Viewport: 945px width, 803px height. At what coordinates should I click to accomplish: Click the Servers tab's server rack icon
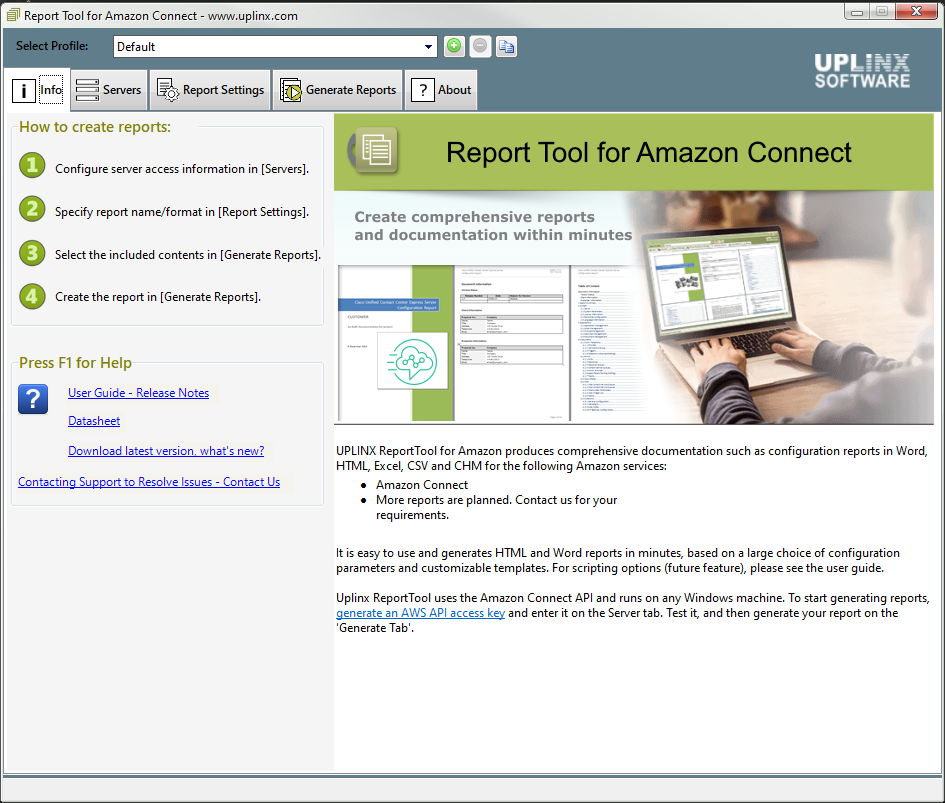tap(87, 90)
